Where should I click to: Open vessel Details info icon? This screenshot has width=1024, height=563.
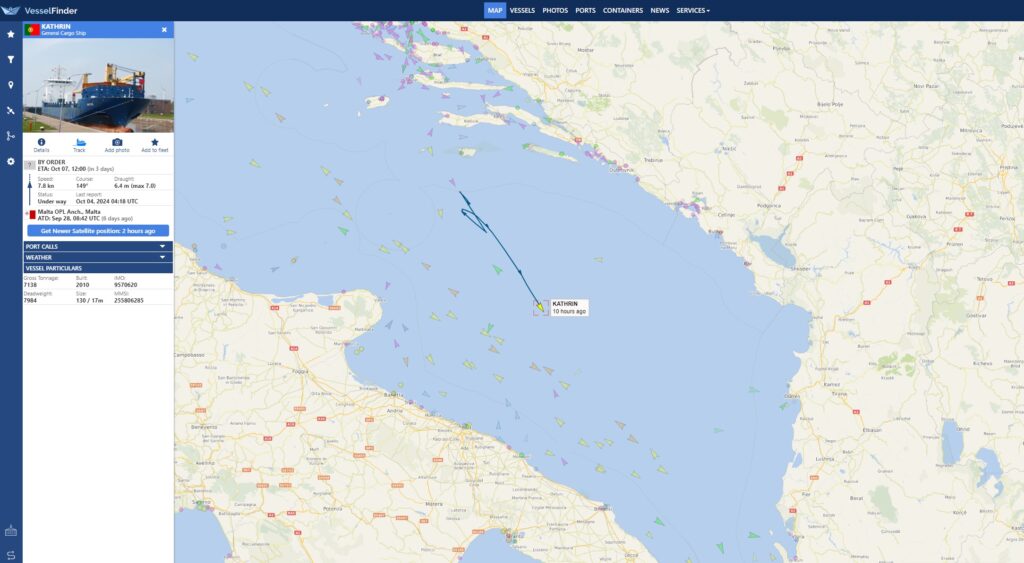click(41, 145)
